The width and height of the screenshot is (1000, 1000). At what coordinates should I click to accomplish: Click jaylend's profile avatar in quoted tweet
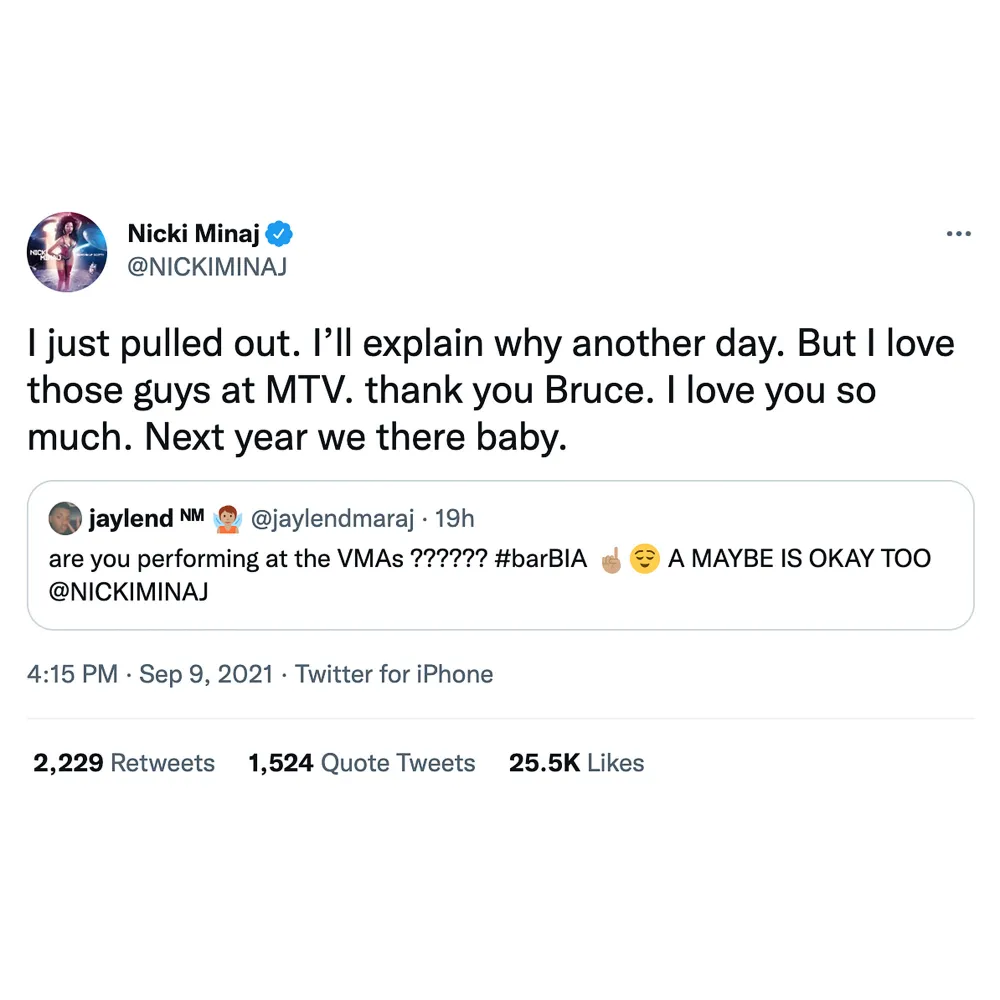(64, 518)
